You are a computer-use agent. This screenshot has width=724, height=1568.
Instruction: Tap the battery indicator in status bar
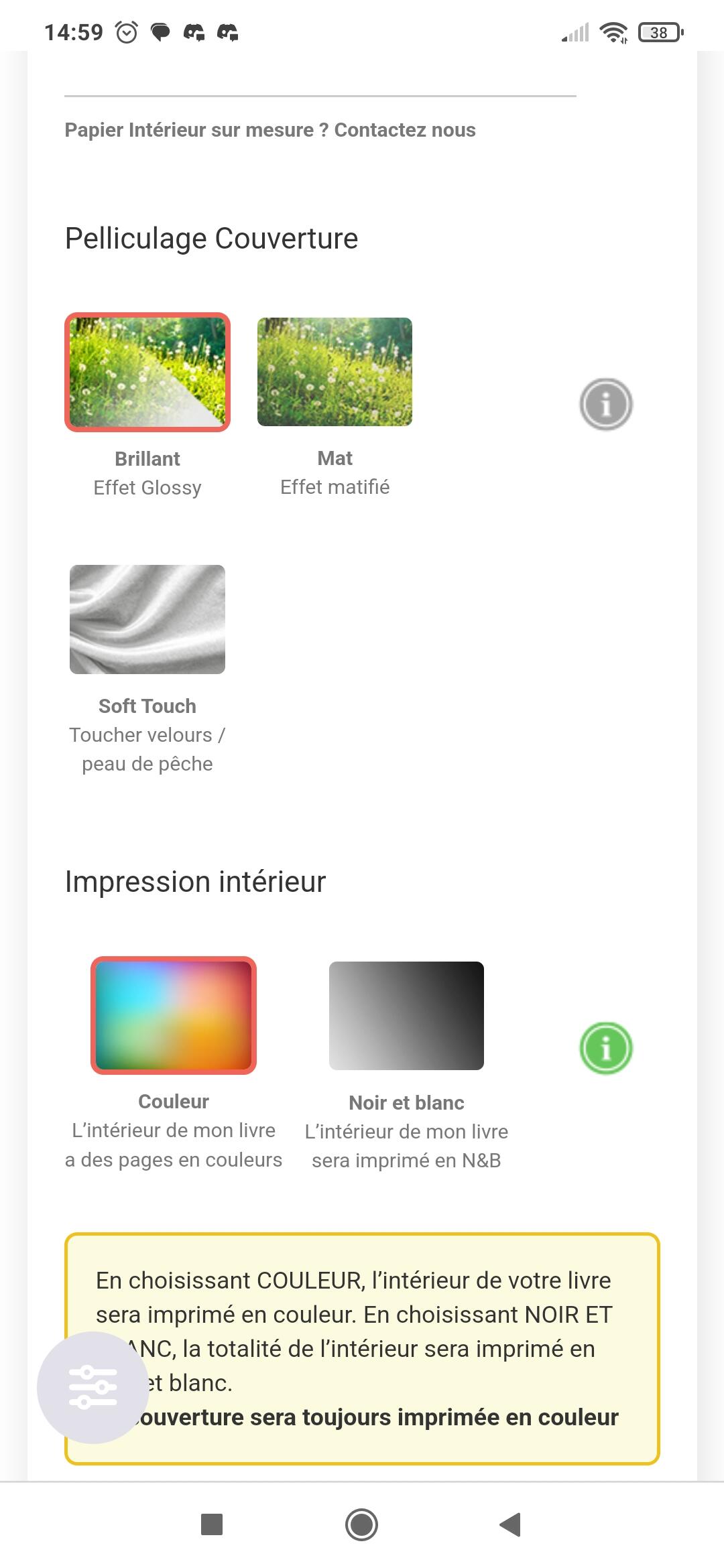click(x=660, y=32)
